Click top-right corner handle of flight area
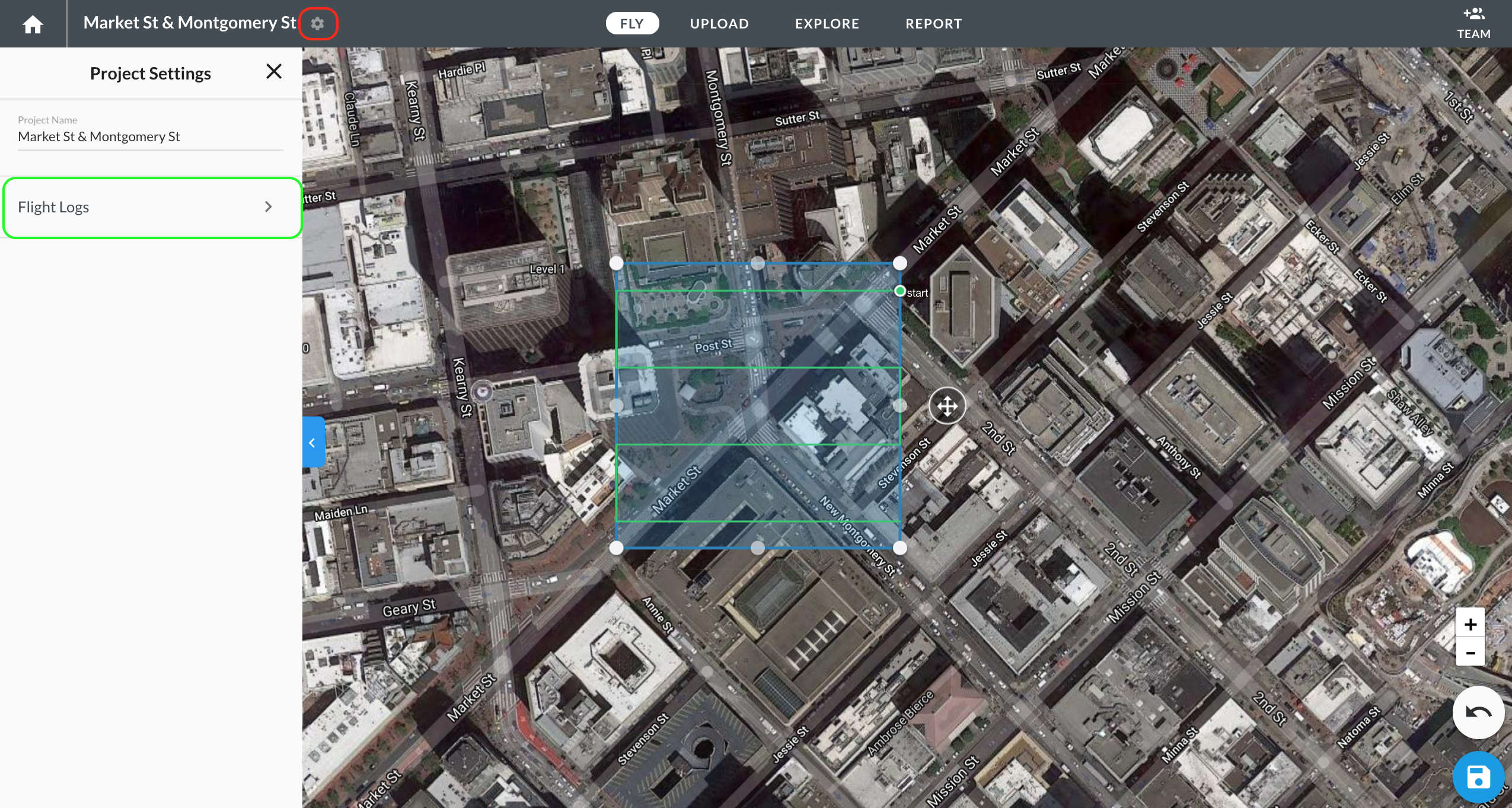Screen dimensions: 1512x808 point(899,263)
